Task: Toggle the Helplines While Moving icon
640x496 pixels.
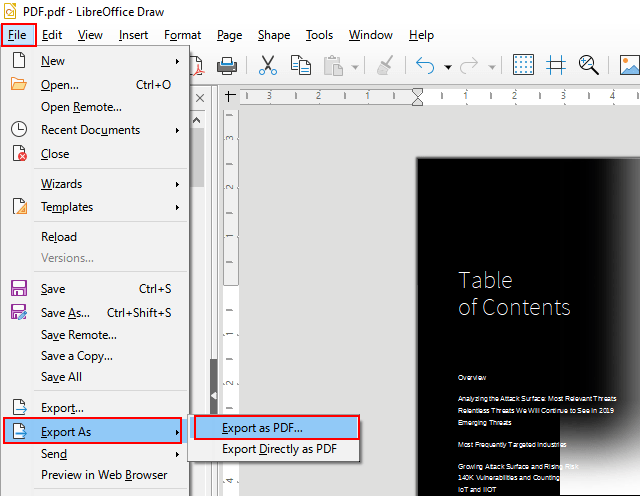Action: (x=556, y=65)
